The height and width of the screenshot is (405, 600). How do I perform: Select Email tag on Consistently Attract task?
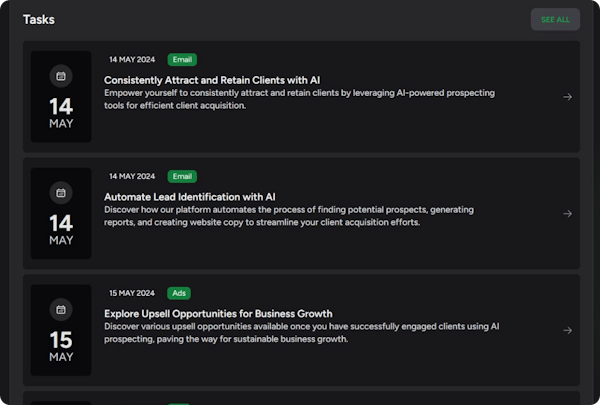(182, 59)
